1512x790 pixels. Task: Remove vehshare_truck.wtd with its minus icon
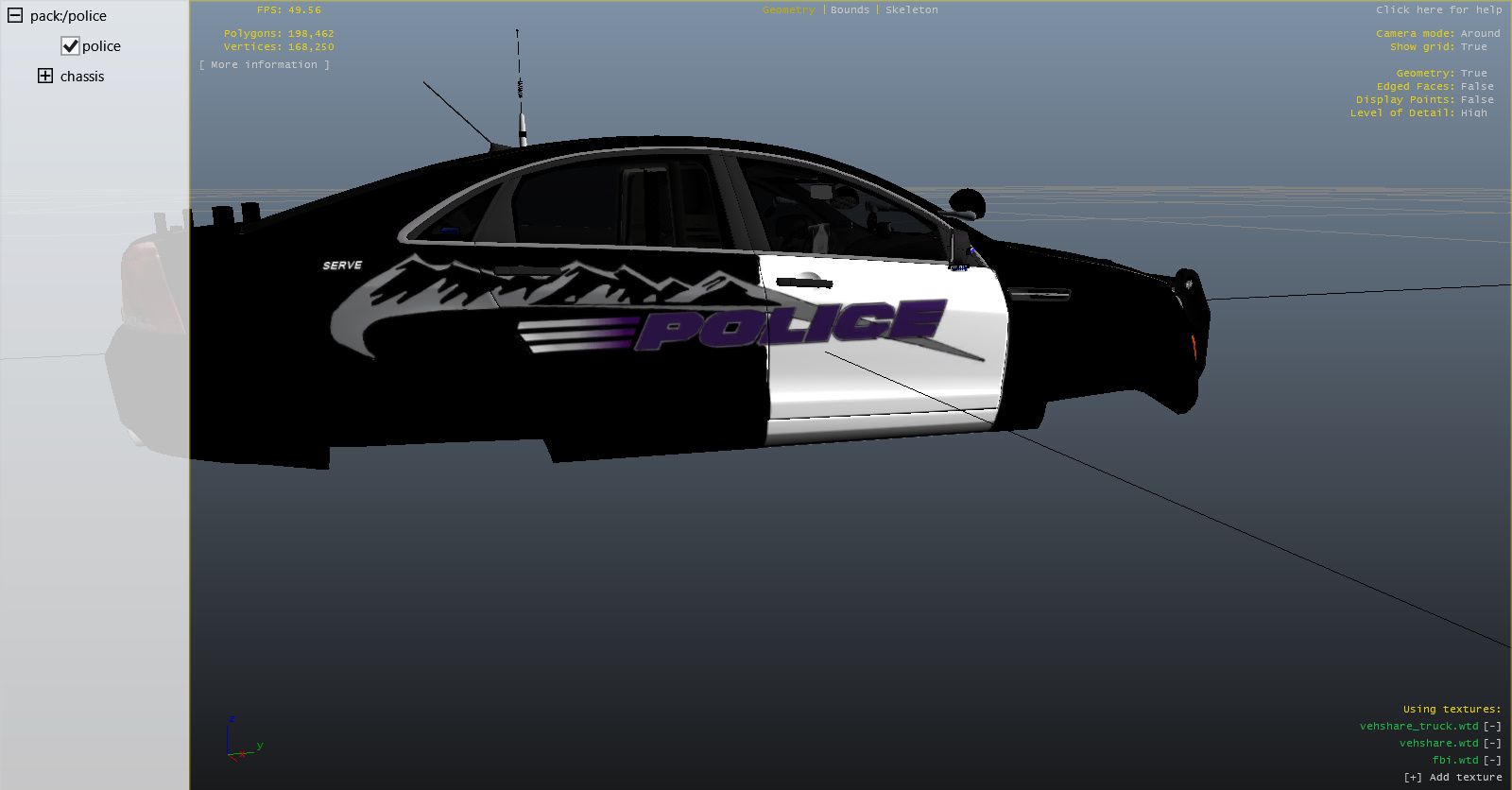(x=1492, y=727)
